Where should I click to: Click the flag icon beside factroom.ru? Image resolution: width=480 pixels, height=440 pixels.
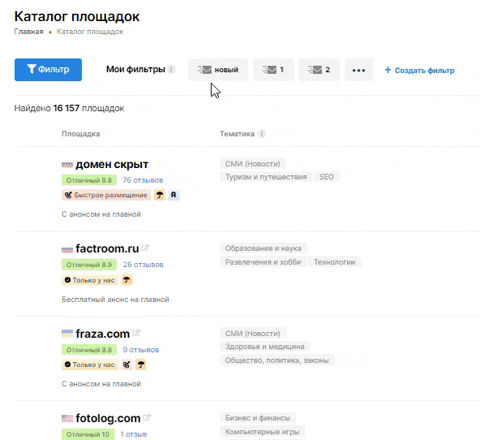coord(67,249)
